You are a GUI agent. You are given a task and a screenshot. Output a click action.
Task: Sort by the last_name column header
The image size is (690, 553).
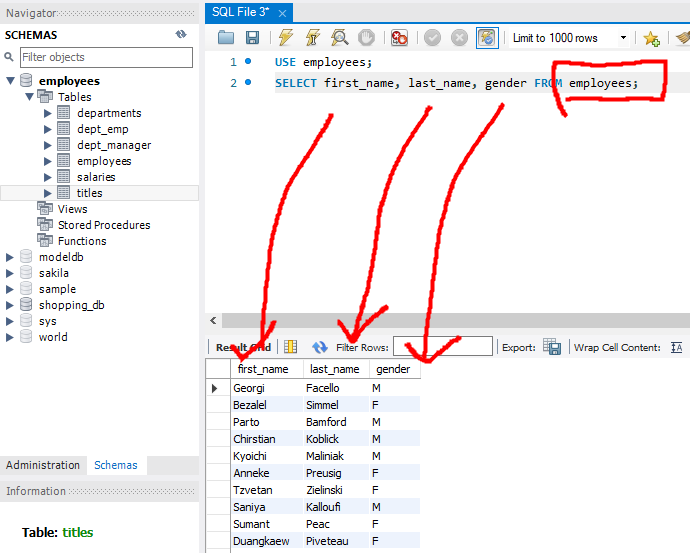pyautogui.click(x=336, y=369)
